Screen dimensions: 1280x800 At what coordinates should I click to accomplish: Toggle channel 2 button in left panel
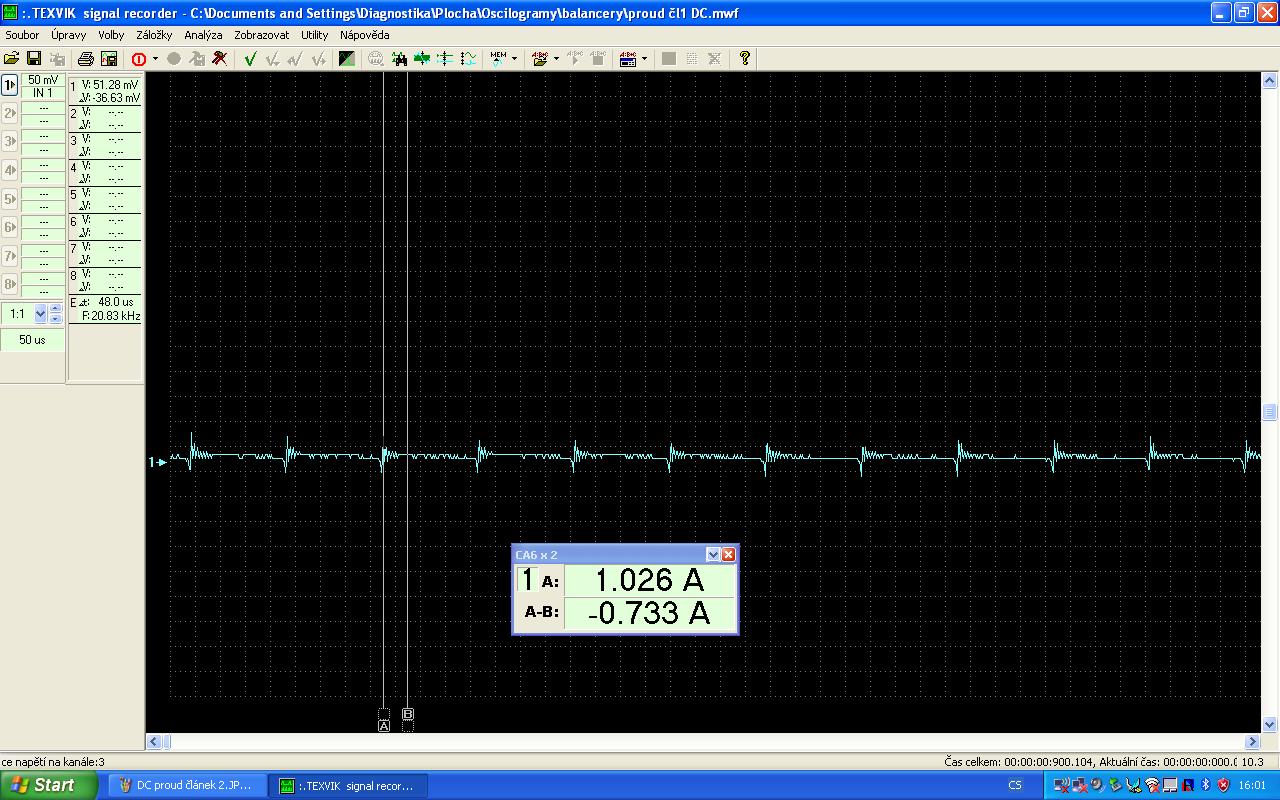pos(10,114)
